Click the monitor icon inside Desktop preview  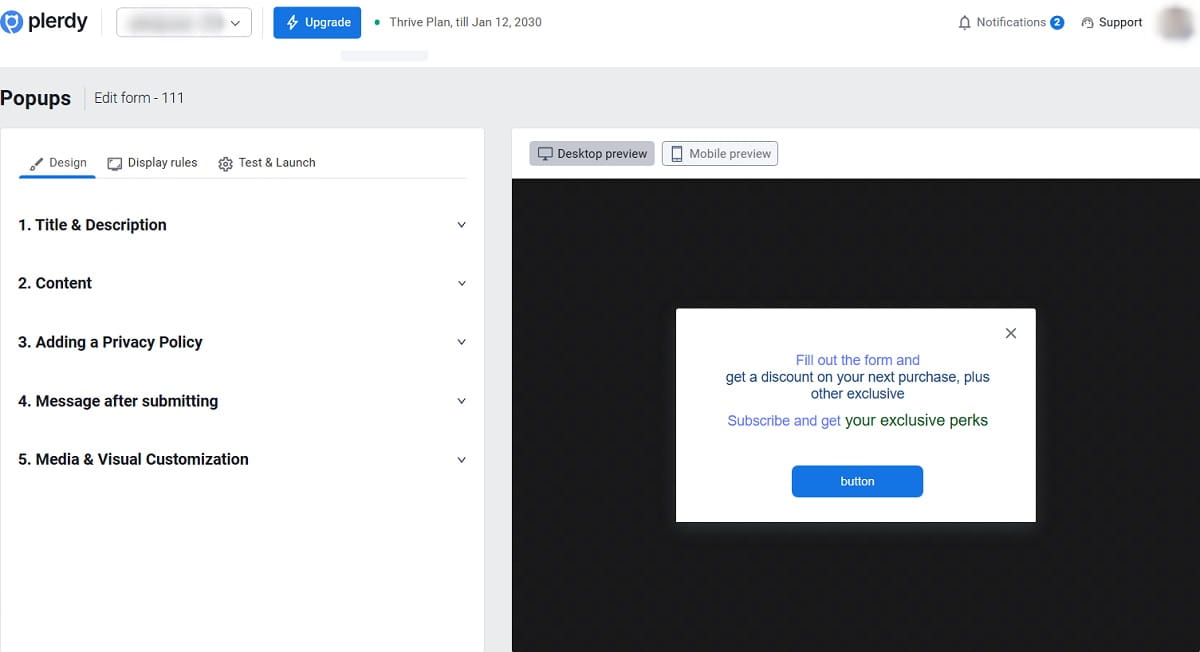545,153
